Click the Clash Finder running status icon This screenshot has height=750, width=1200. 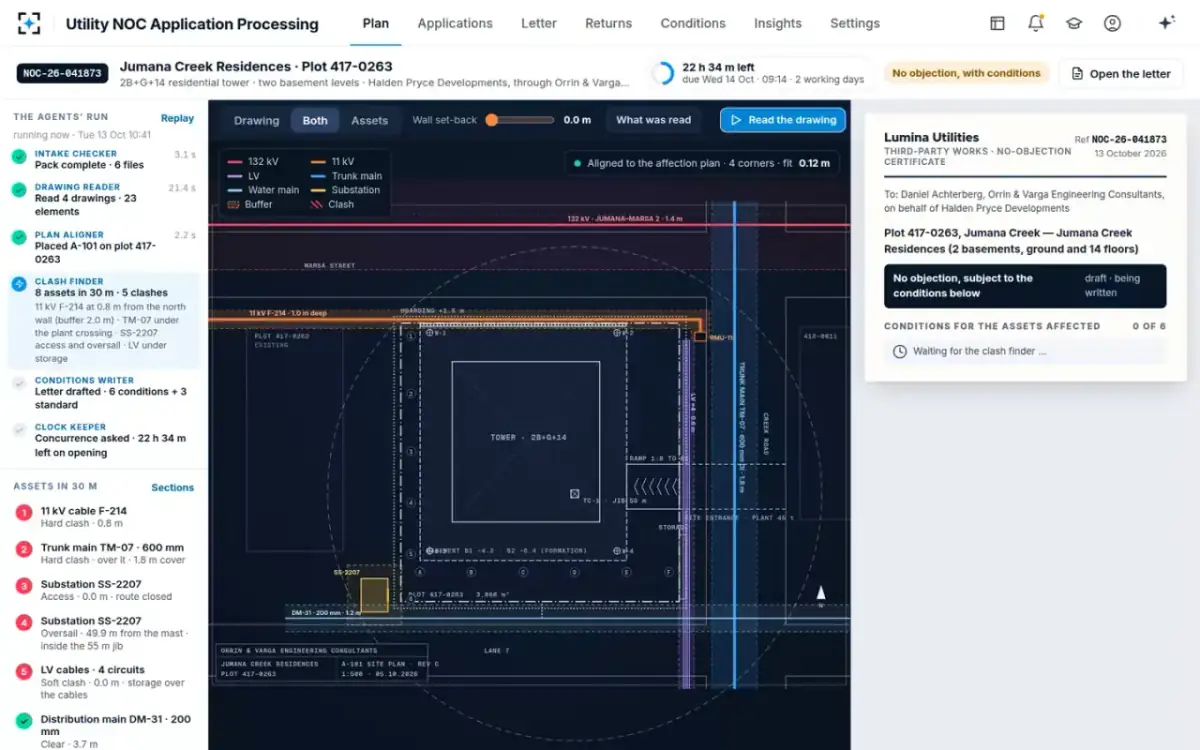[19, 285]
